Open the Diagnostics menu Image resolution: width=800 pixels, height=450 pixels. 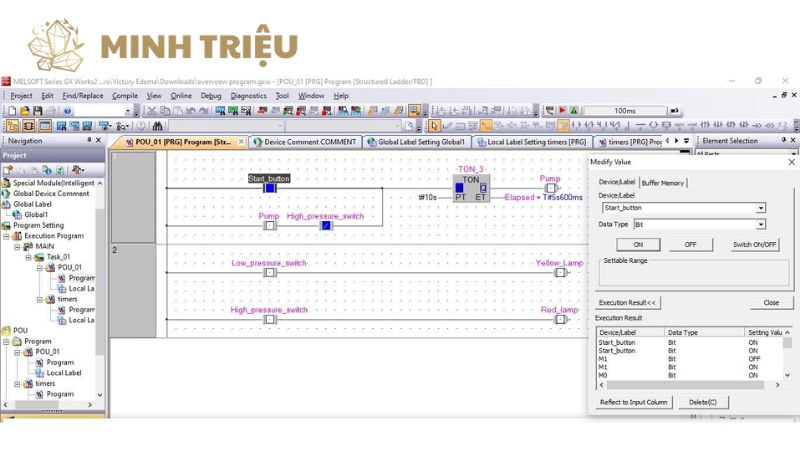248,96
